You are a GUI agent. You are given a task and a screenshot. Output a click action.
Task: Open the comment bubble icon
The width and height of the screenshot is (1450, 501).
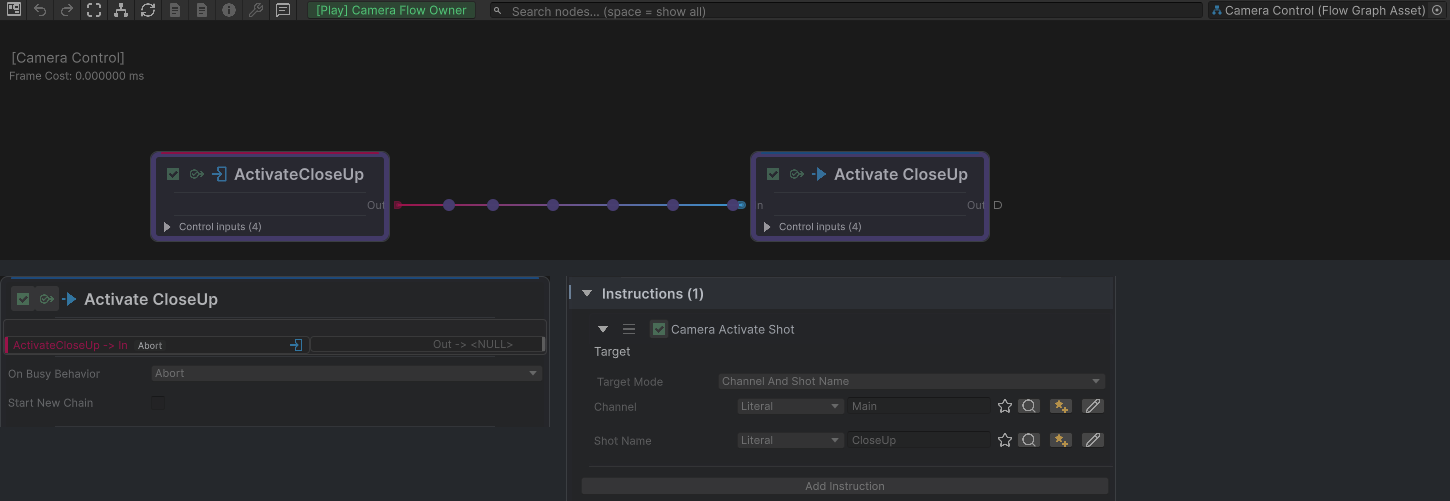tap(283, 10)
